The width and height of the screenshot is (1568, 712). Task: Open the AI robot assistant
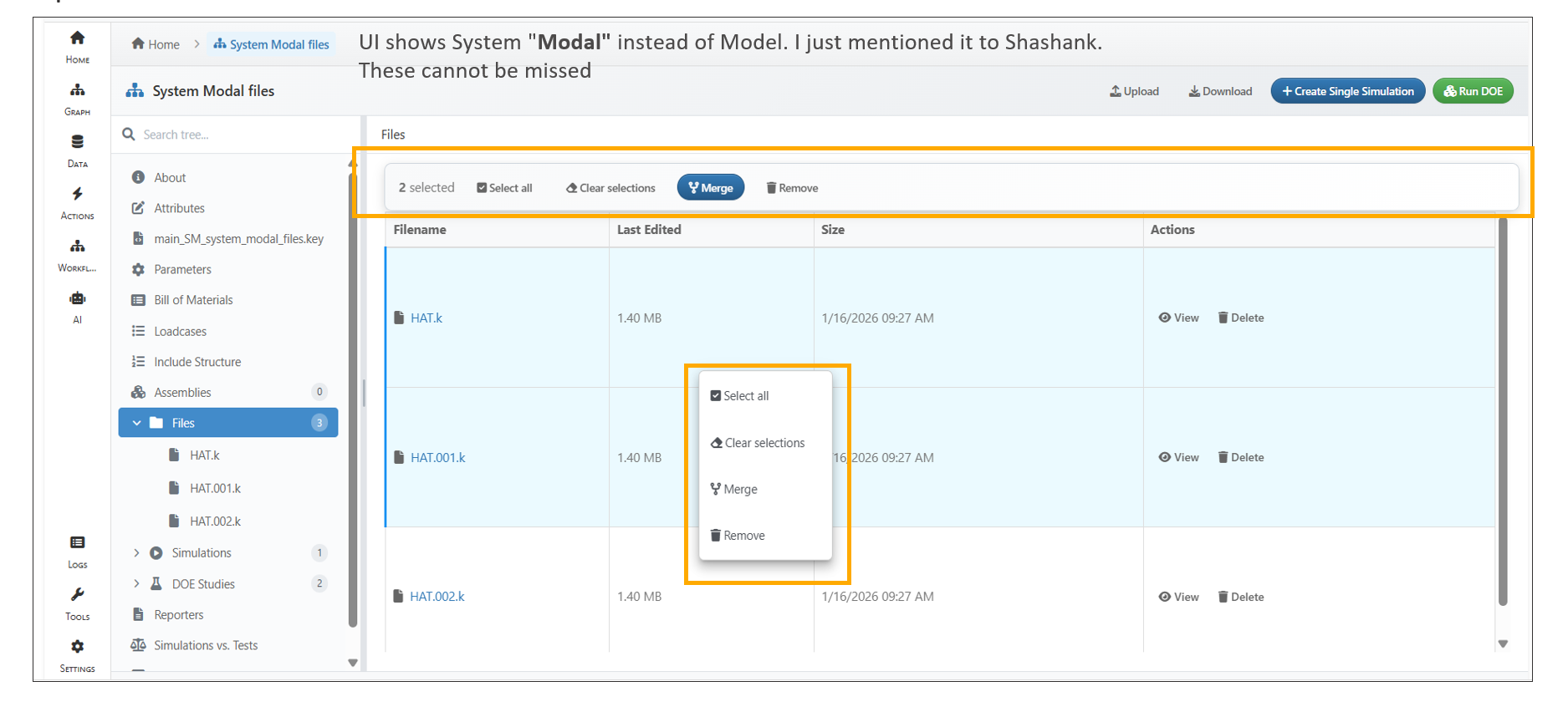77,306
